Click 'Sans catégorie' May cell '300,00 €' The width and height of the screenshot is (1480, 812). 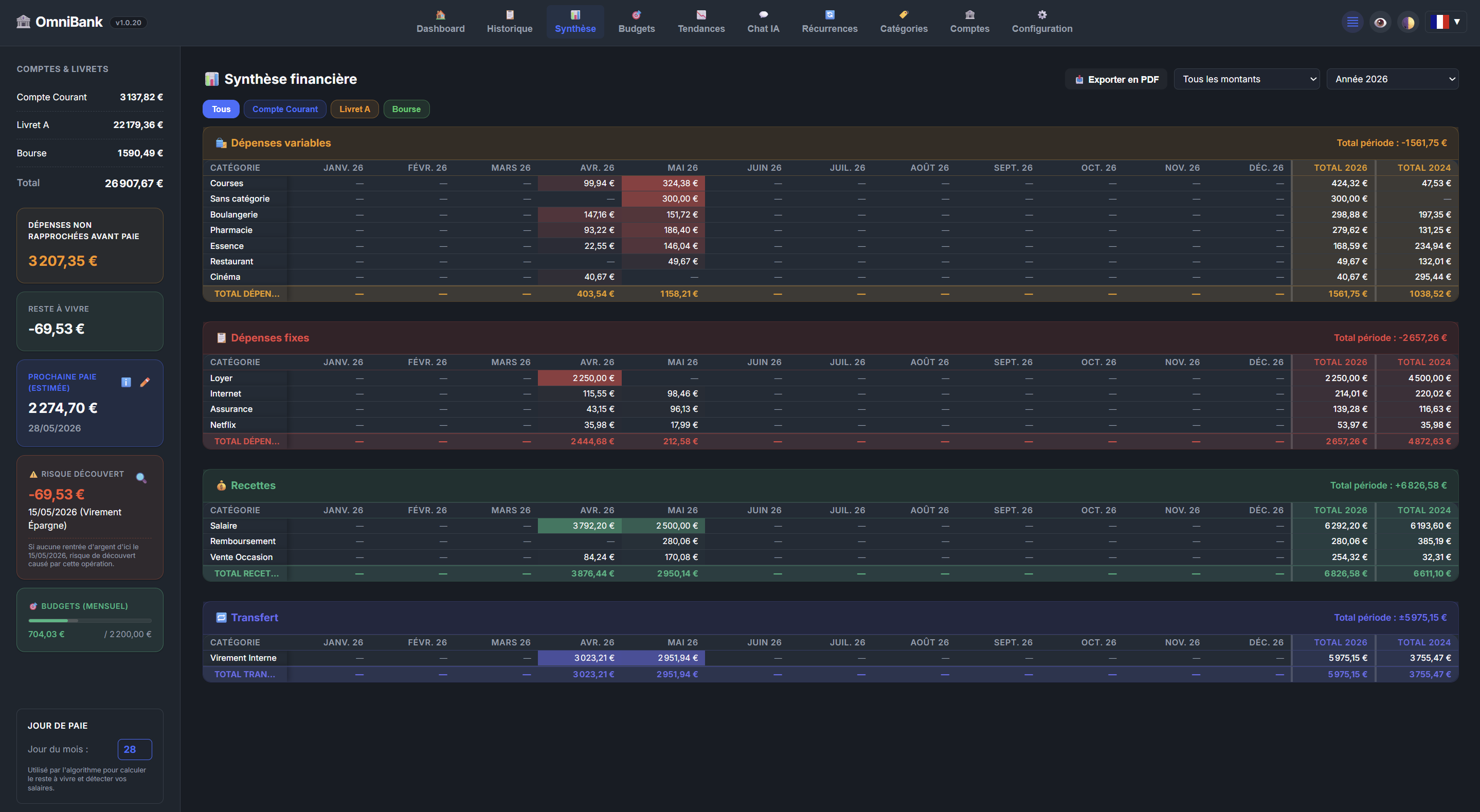[x=663, y=199]
